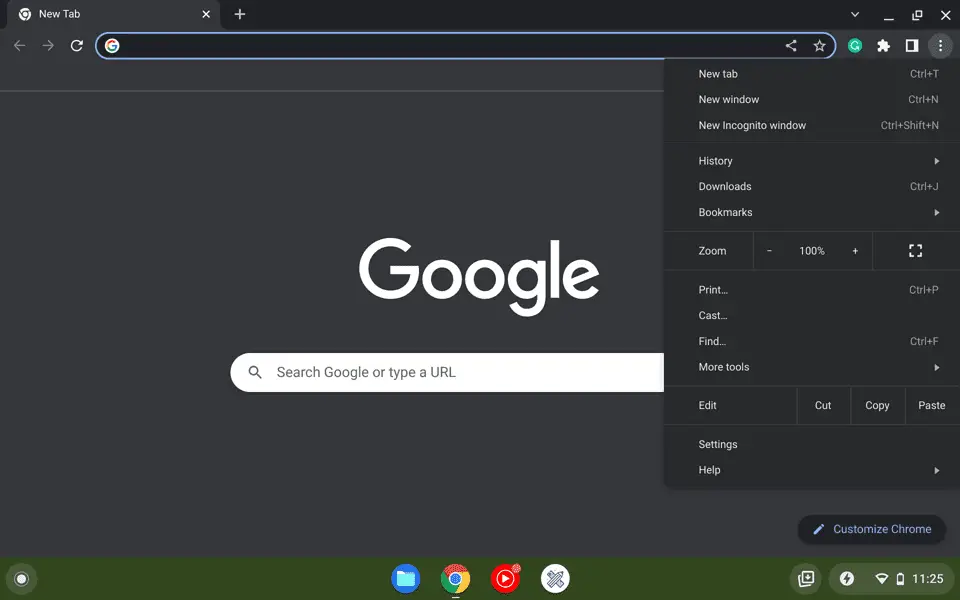Bookmark this page with the star icon
This screenshot has height=600, width=960.
(820, 45)
